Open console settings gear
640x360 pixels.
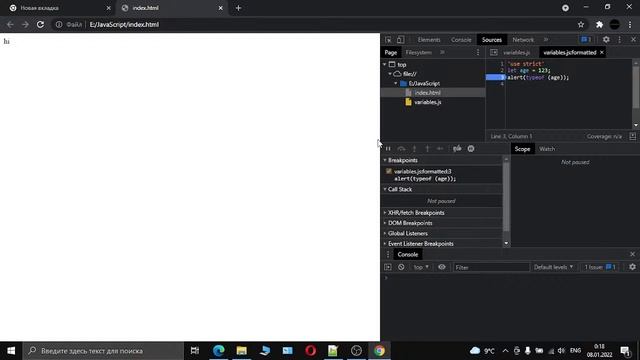(632, 267)
